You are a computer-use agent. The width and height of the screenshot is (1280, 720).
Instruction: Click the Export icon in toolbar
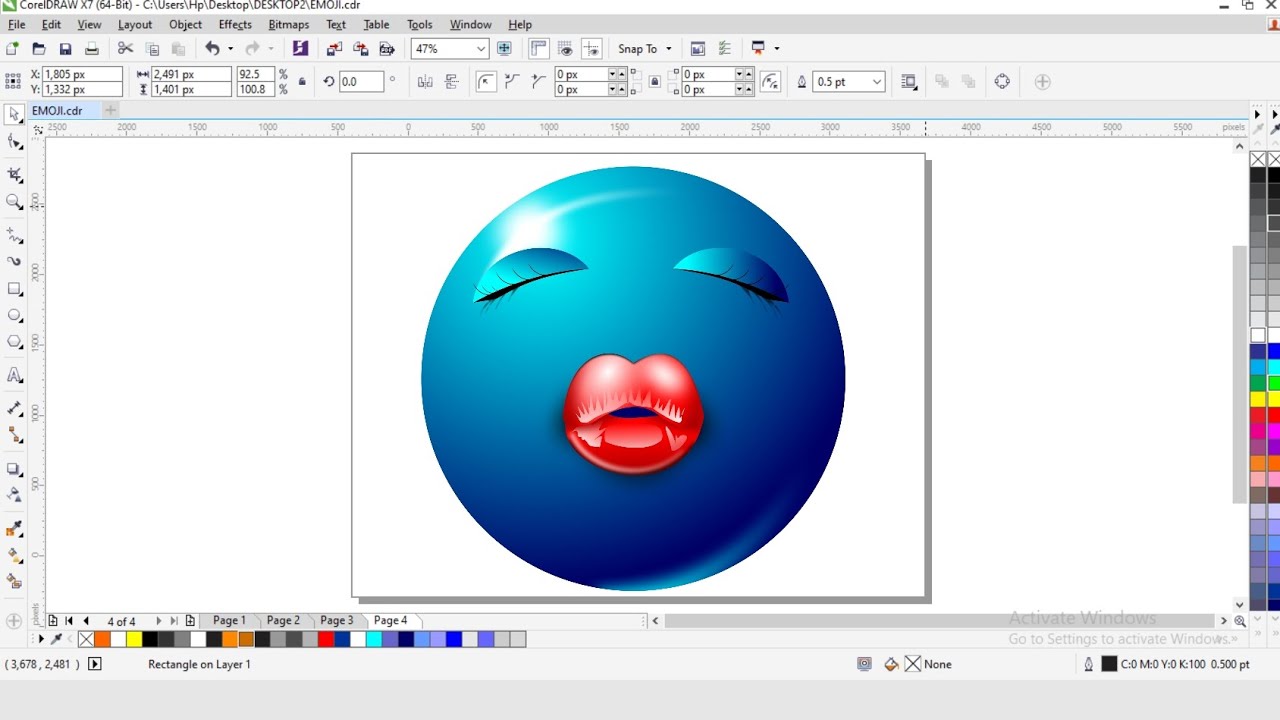coord(361,48)
